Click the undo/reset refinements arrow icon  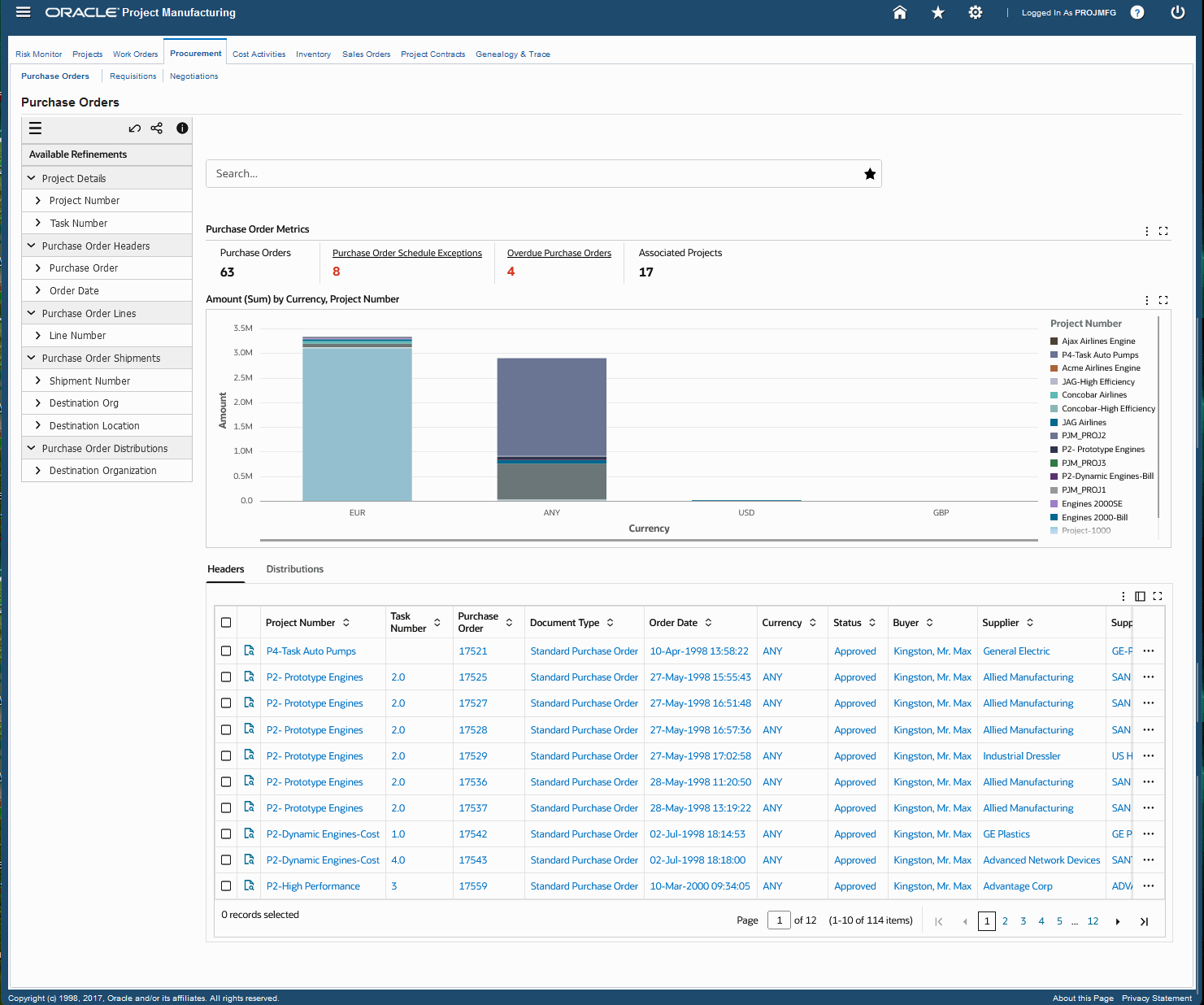(135, 128)
